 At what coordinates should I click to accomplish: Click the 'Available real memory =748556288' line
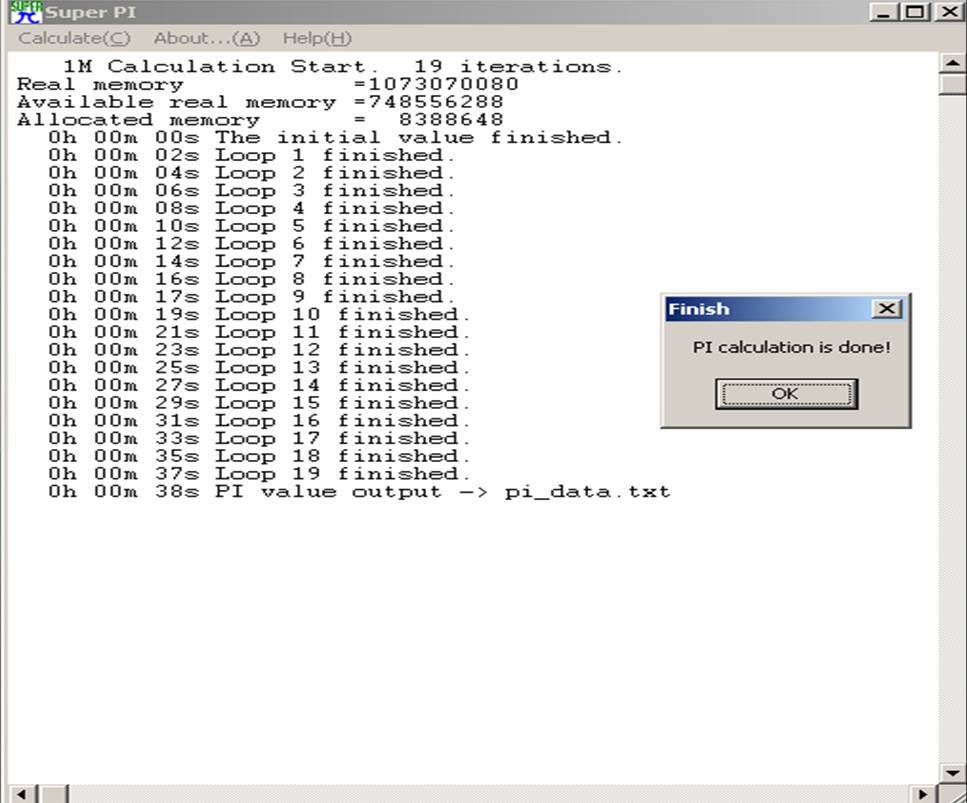click(260, 102)
